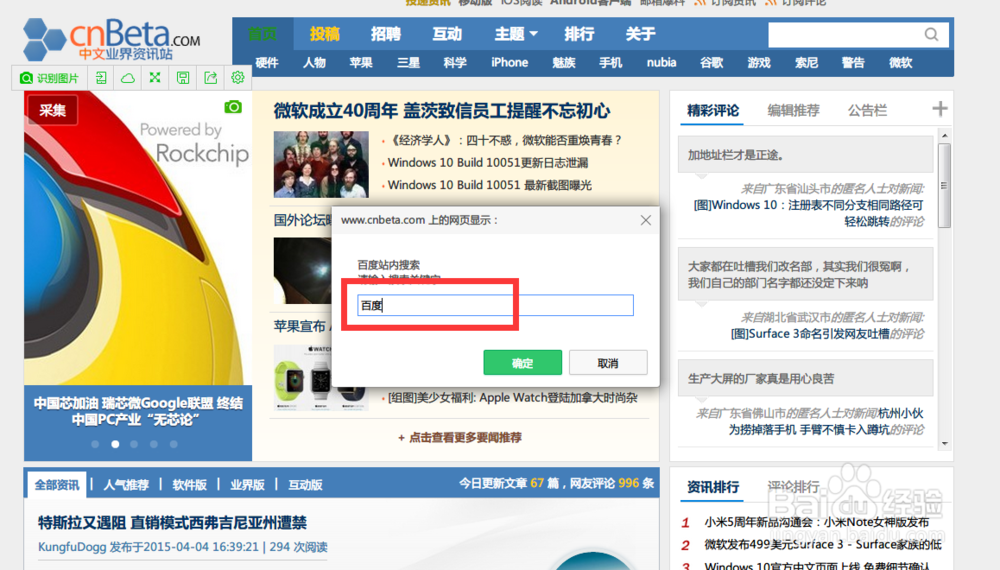Image resolution: width=1000 pixels, height=570 pixels.
Task: Select the 谷歌 topic link
Action: 712,62
